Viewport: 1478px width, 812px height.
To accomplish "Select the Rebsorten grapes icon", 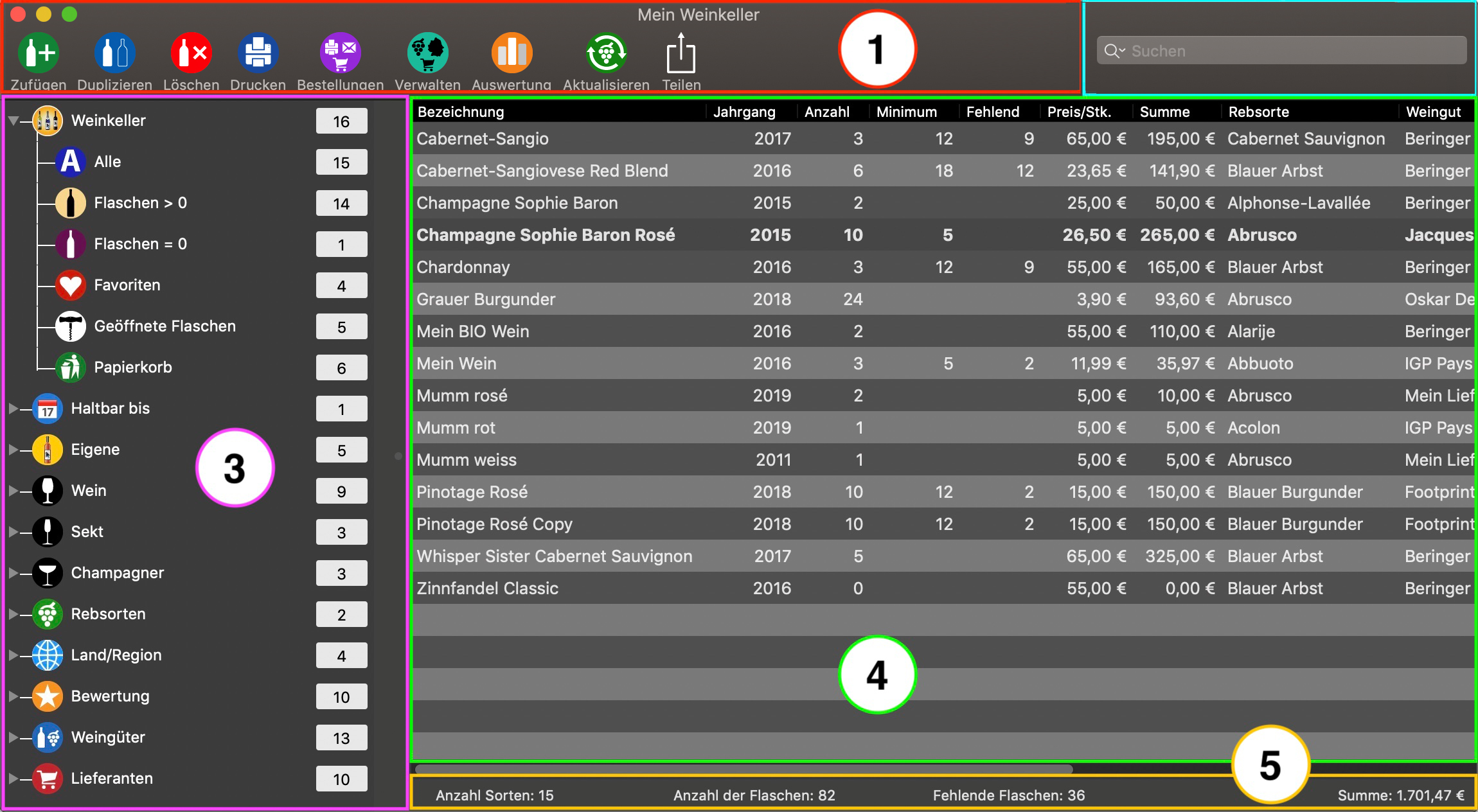I will [48, 614].
